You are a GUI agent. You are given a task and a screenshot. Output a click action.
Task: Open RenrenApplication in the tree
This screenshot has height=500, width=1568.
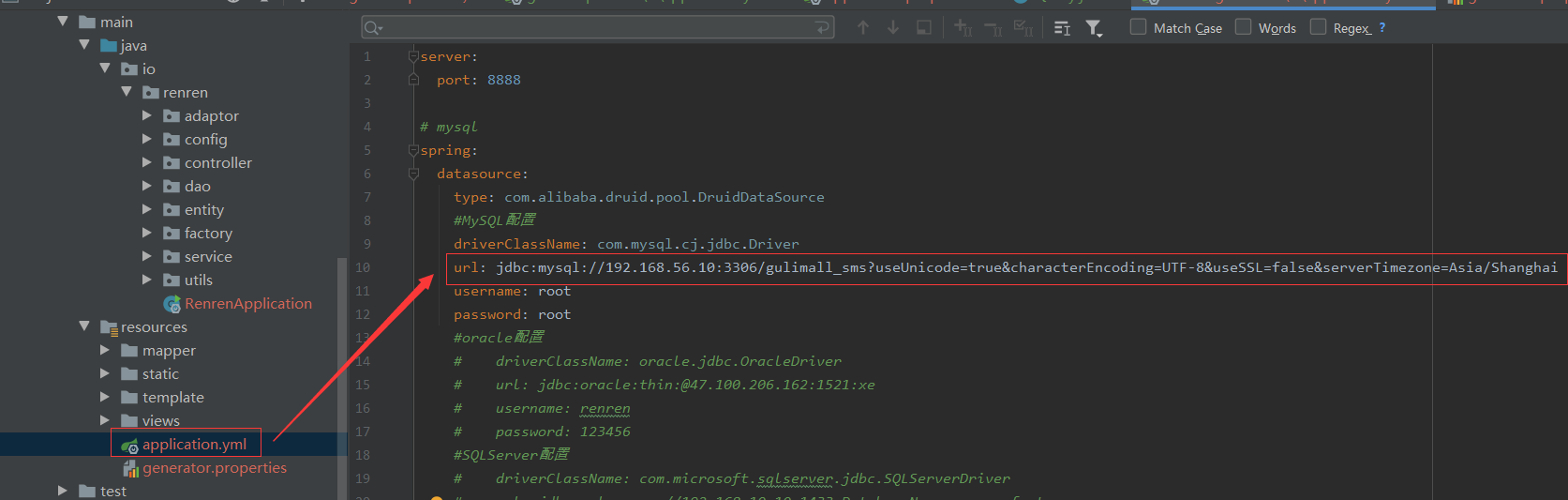(248, 303)
